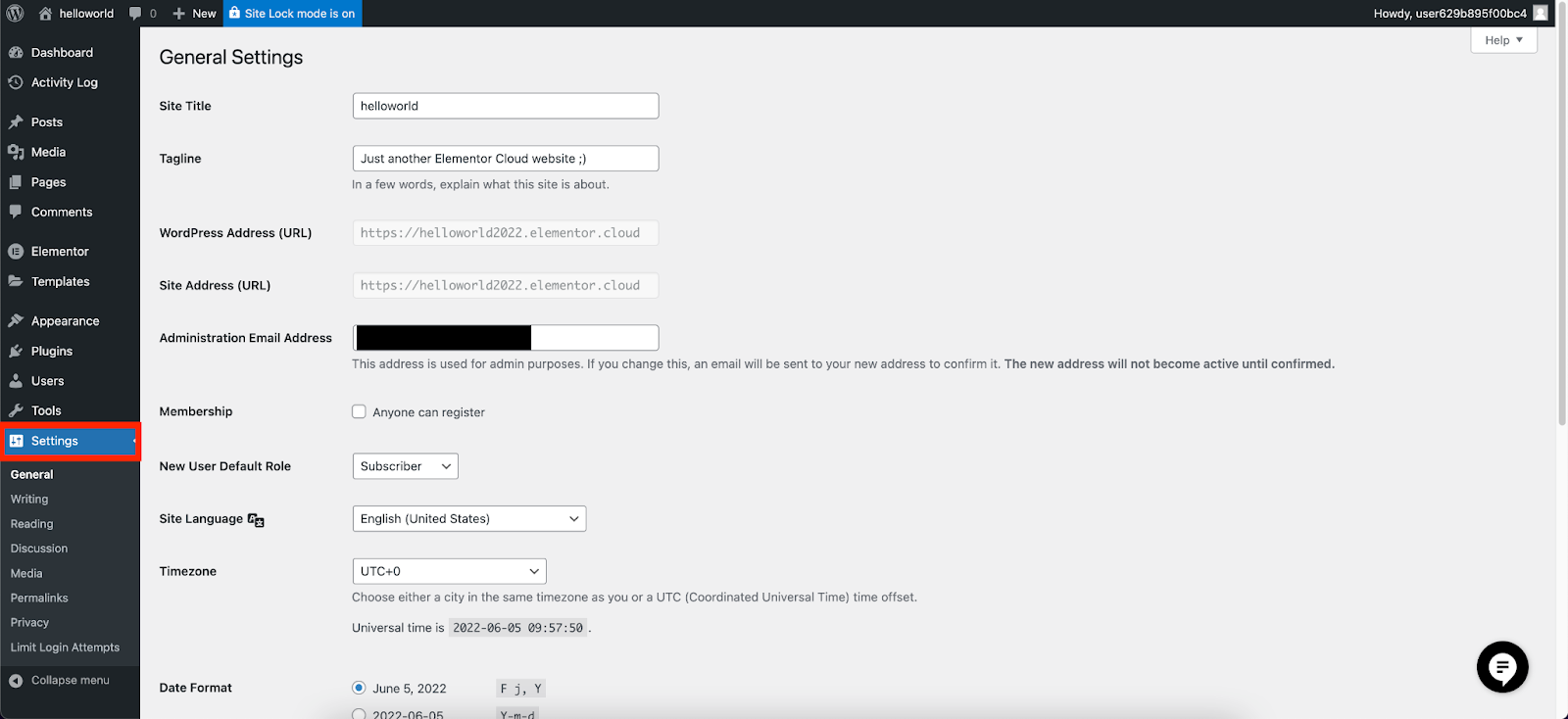
Task: Open the Plugins menu item
Action: click(70, 351)
